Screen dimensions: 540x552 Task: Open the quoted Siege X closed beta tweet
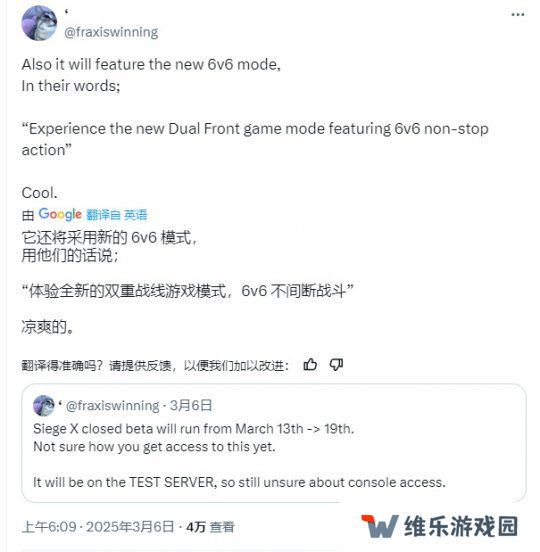274,443
